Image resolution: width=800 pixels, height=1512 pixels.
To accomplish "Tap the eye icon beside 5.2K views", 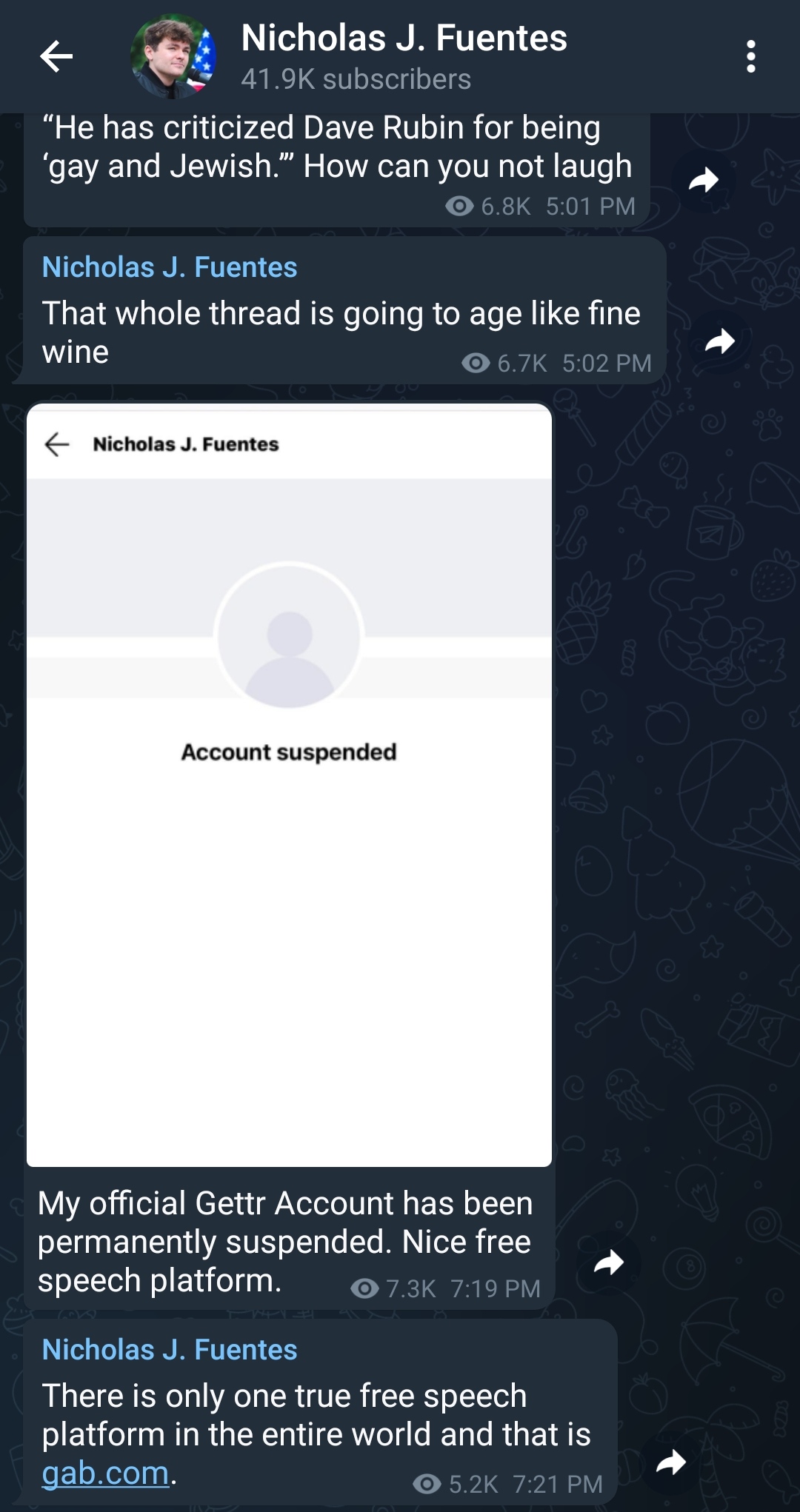I will tap(427, 1484).
